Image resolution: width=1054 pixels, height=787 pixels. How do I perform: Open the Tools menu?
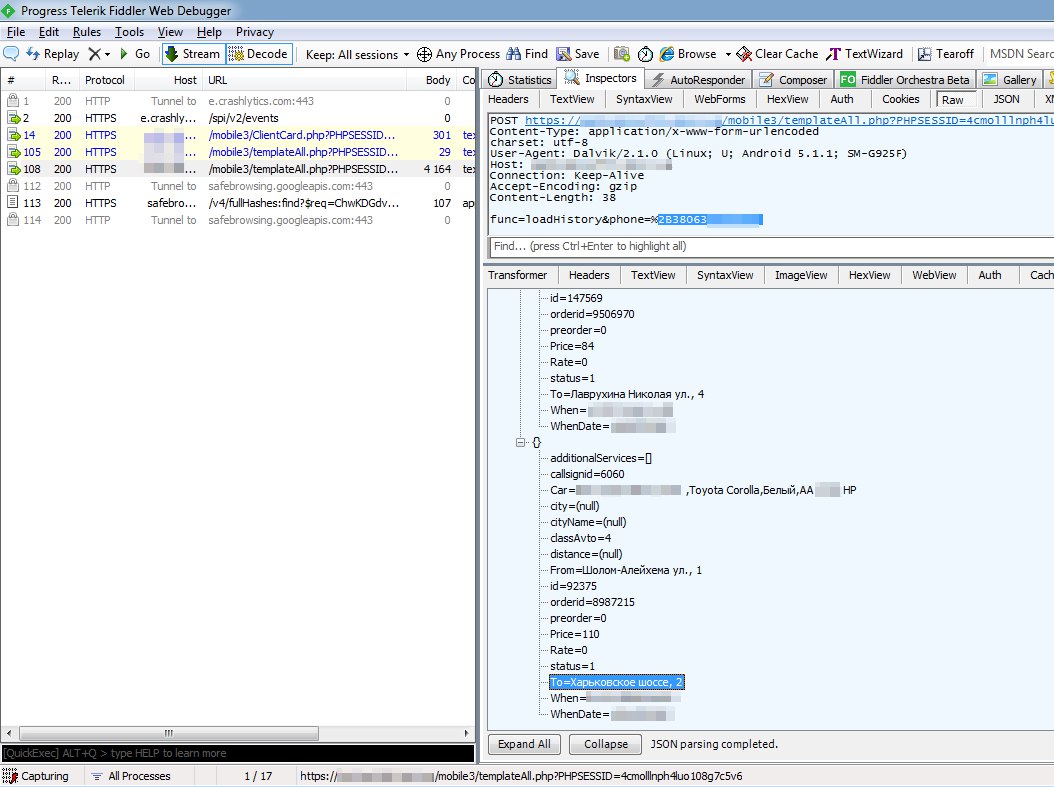click(x=129, y=32)
